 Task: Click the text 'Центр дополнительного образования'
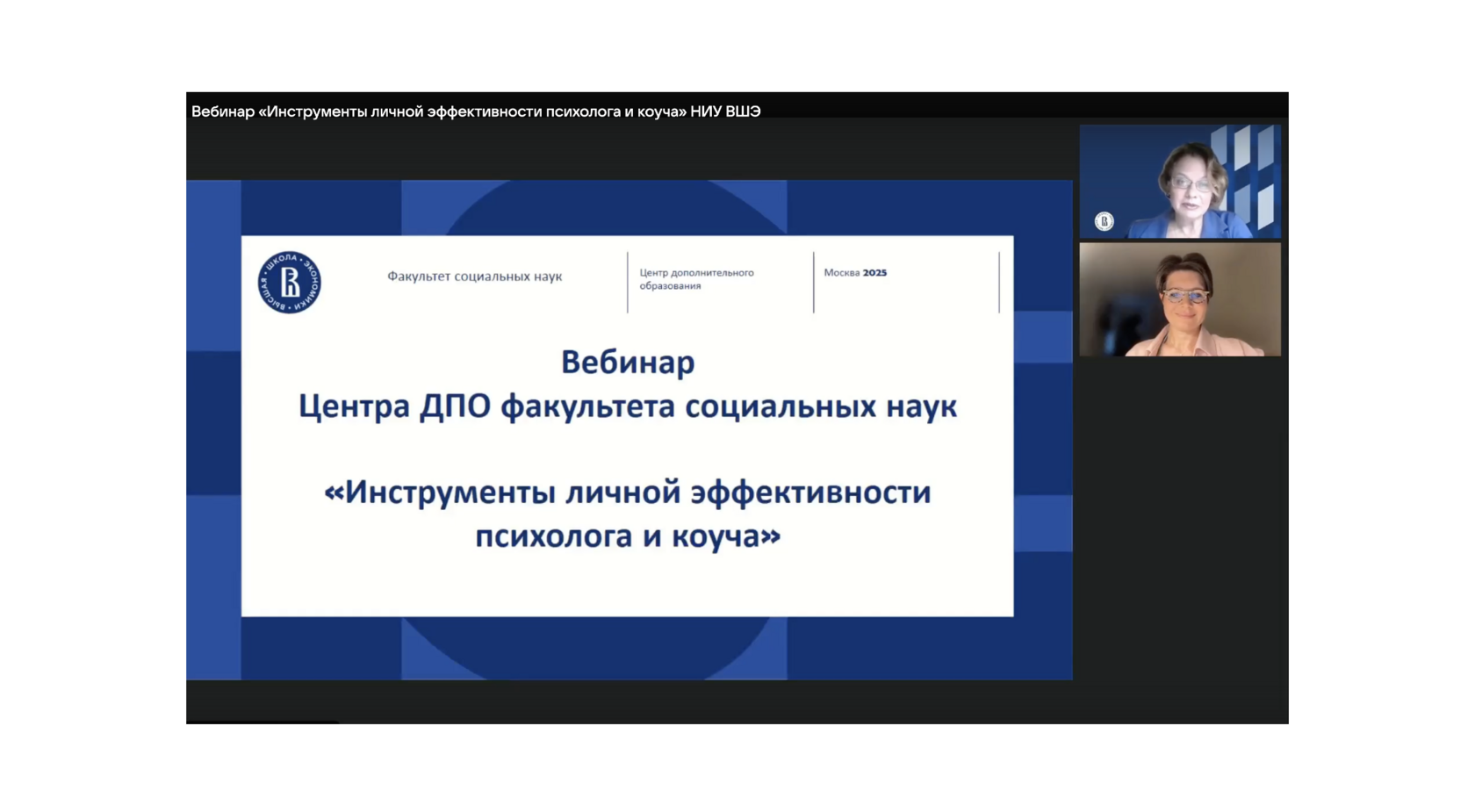point(696,279)
